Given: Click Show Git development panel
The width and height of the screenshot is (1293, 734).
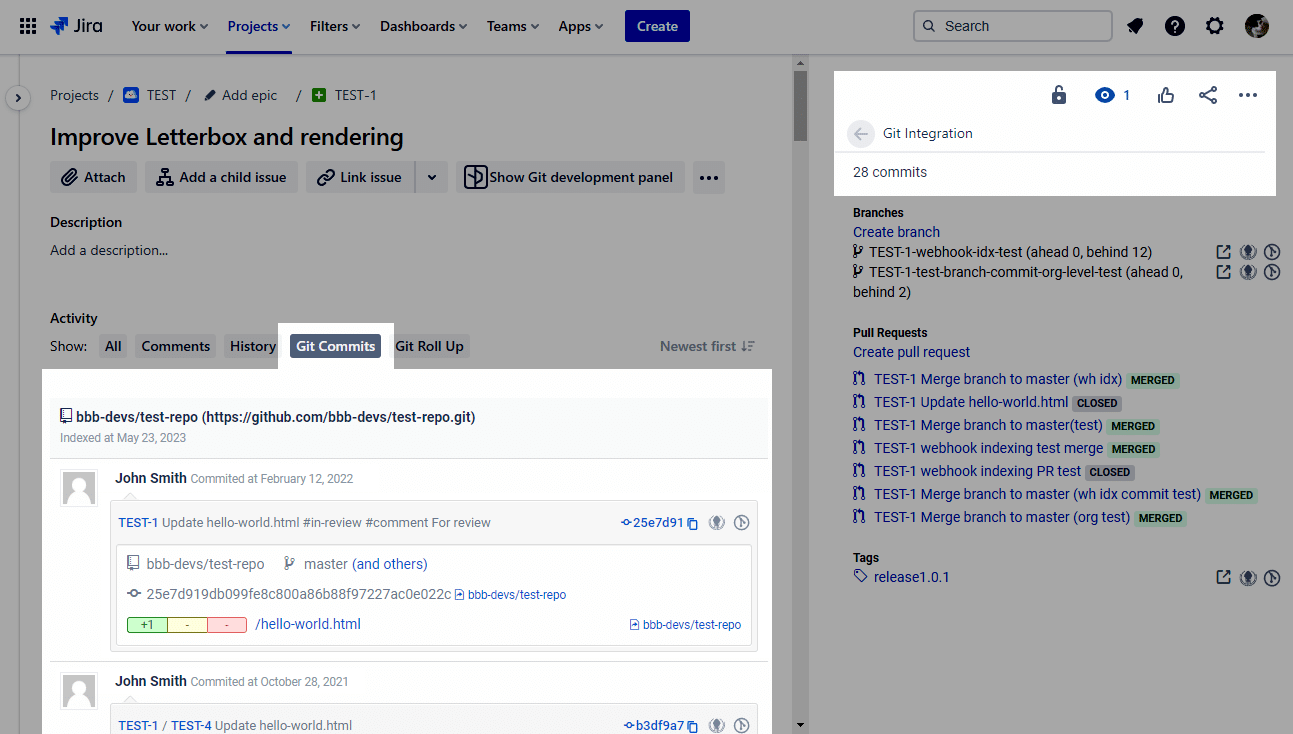Looking at the screenshot, I should [571, 177].
